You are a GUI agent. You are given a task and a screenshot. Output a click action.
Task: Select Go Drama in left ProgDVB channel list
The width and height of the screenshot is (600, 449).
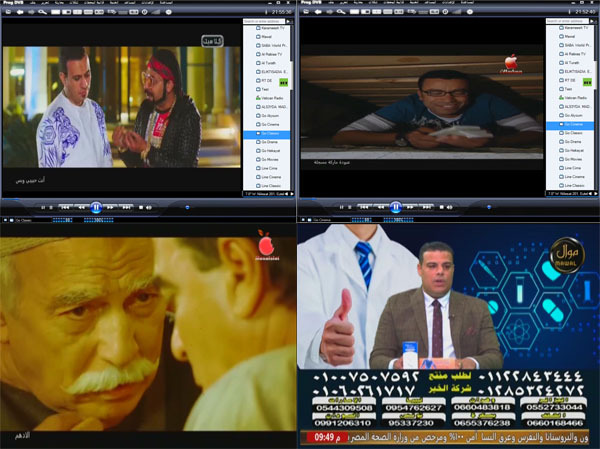click(x=267, y=142)
